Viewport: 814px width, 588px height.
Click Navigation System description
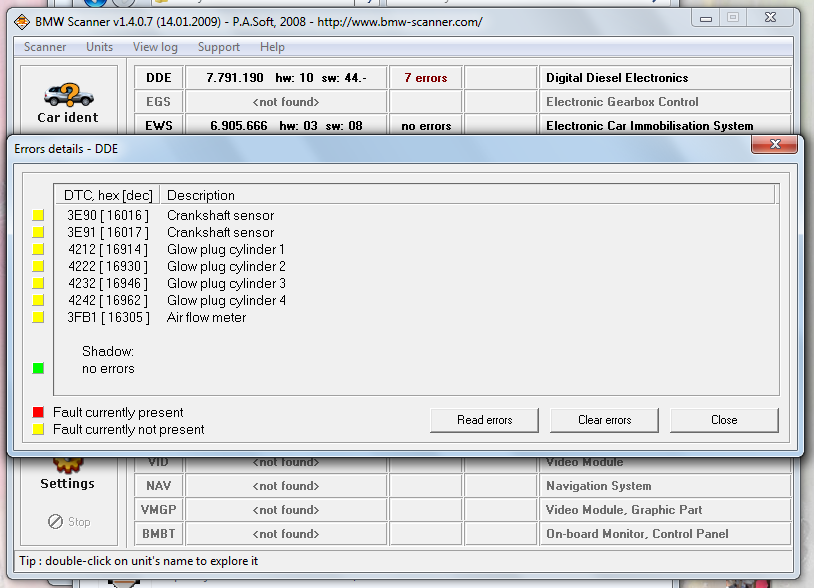599,486
